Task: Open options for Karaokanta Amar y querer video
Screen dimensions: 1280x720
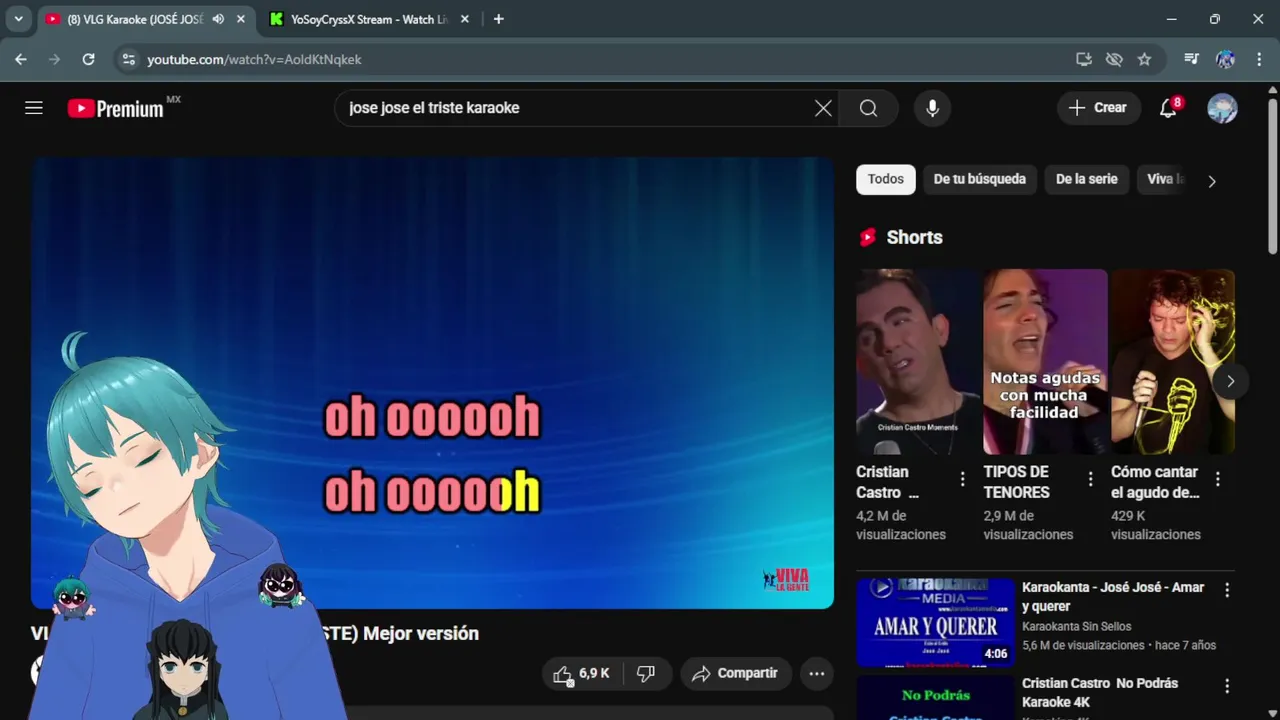Action: pyautogui.click(x=1227, y=590)
